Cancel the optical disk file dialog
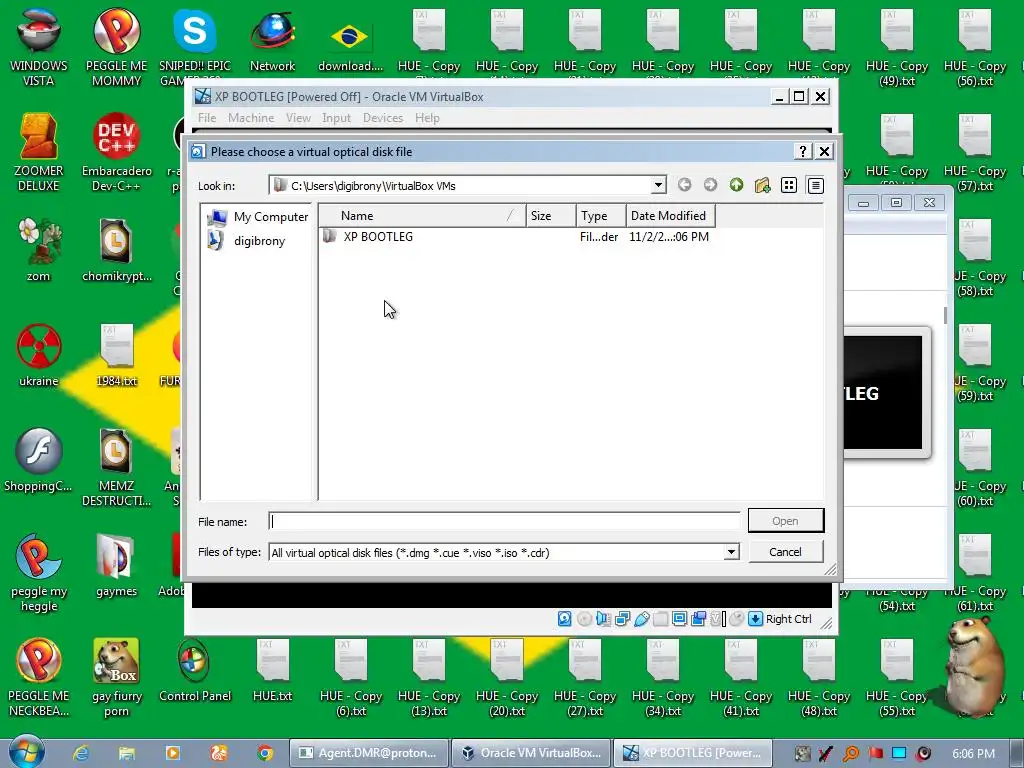 786,552
